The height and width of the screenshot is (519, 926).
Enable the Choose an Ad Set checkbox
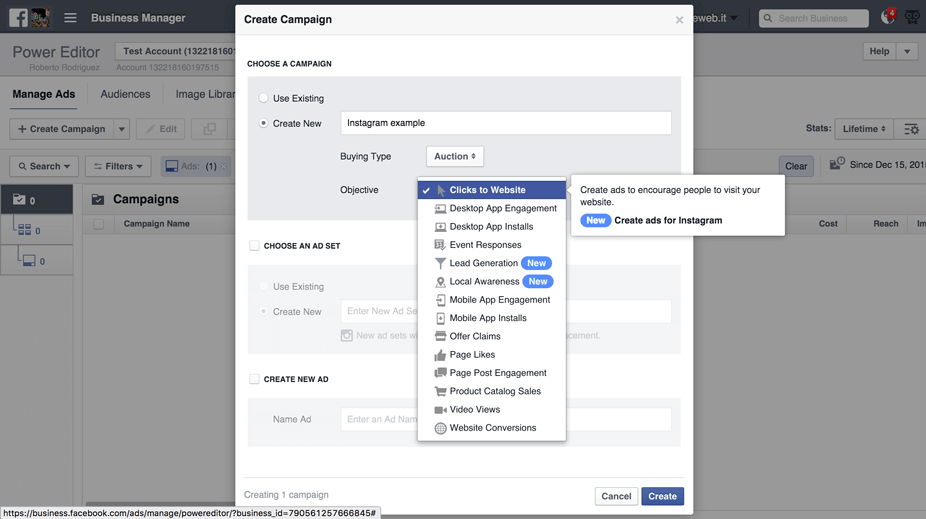point(254,246)
